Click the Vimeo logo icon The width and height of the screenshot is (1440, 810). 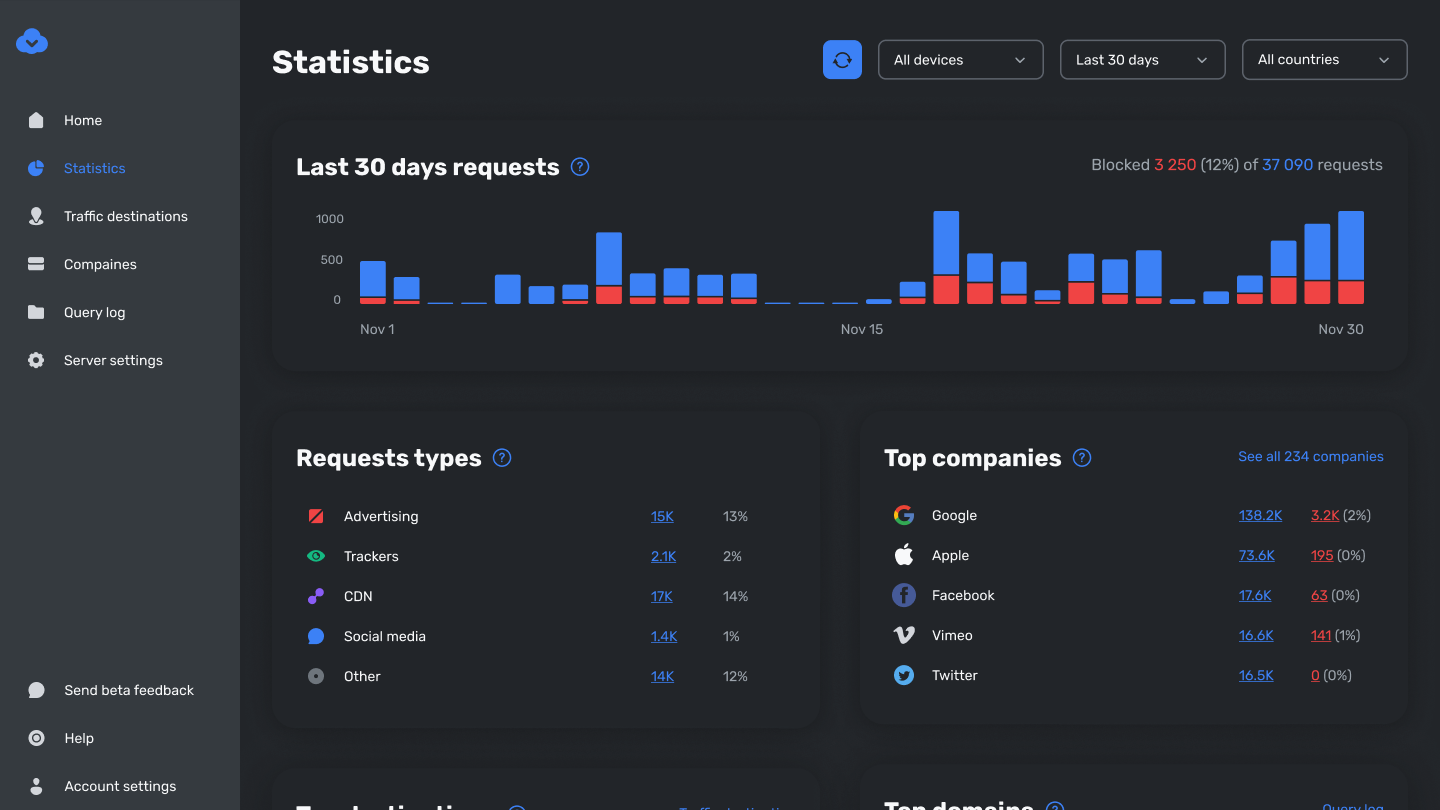tap(904, 636)
